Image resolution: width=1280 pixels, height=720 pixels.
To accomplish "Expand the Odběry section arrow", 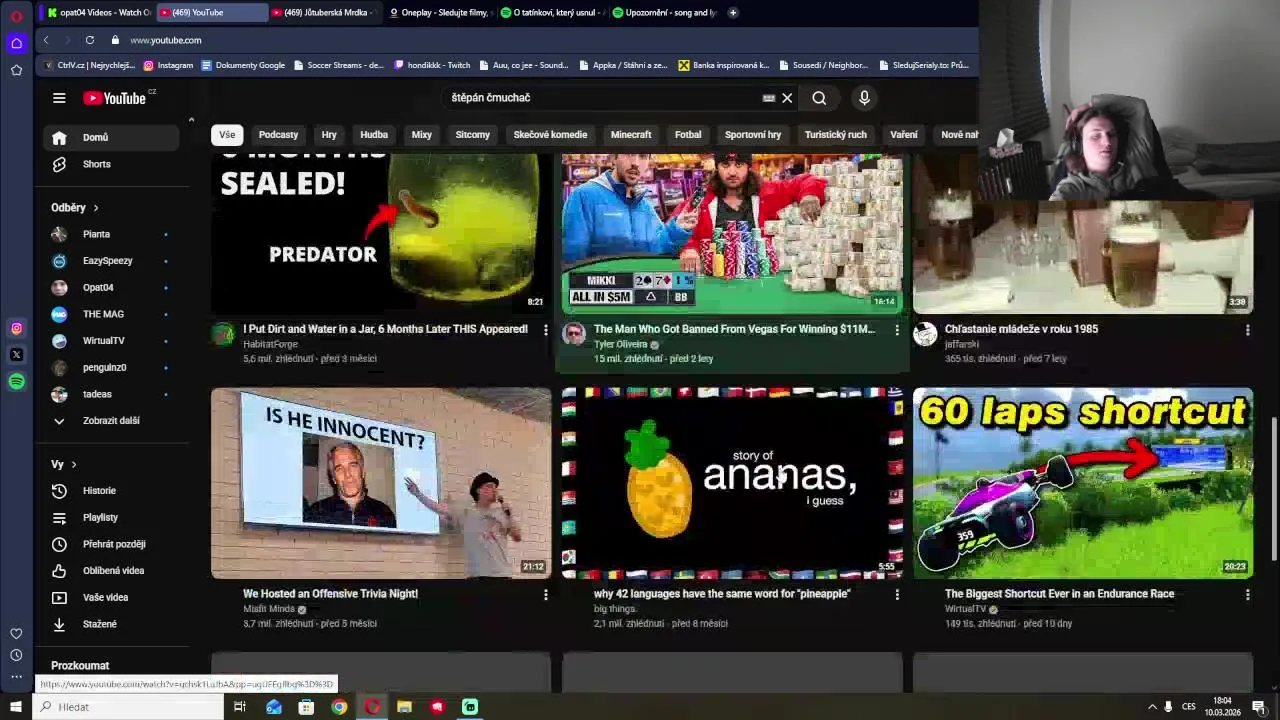I will (x=96, y=208).
